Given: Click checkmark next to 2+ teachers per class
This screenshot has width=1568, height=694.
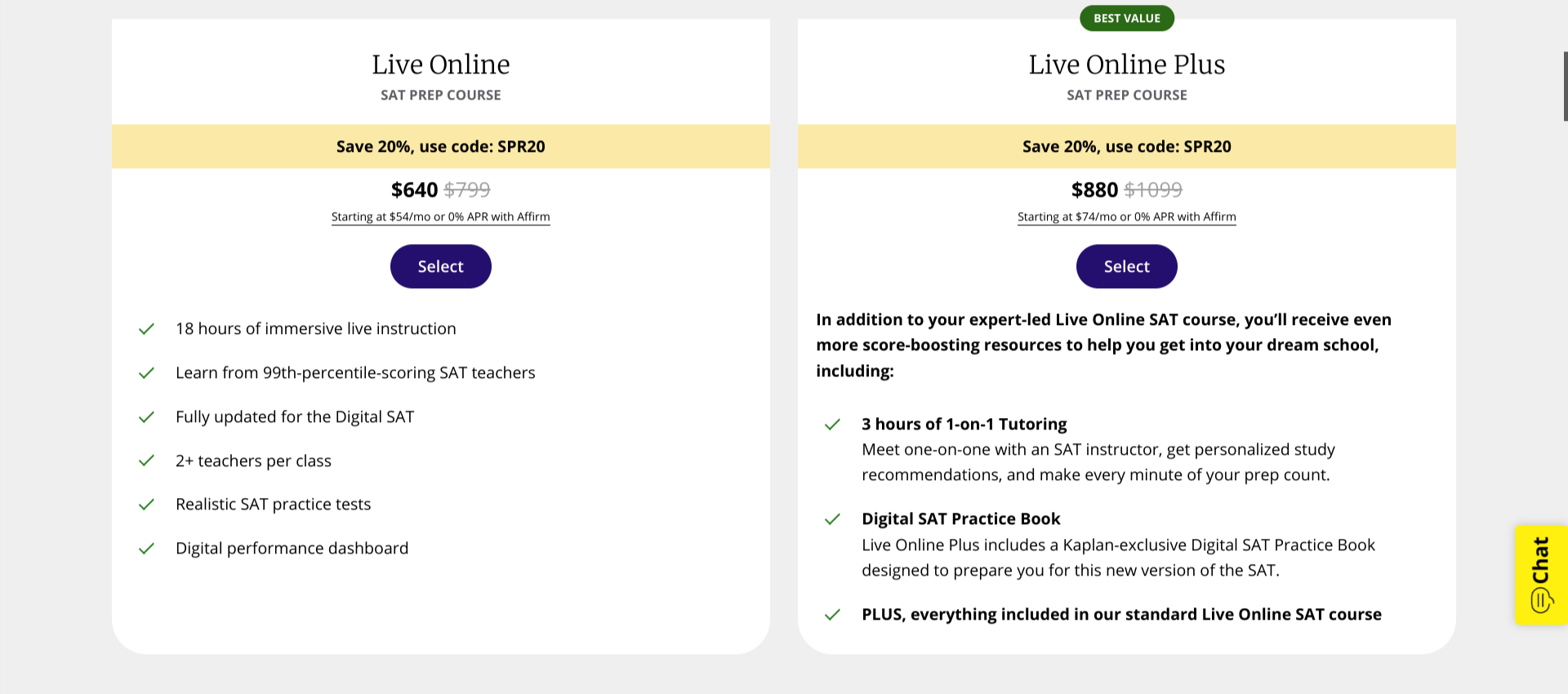Looking at the screenshot, I should [x=146, y=460].
